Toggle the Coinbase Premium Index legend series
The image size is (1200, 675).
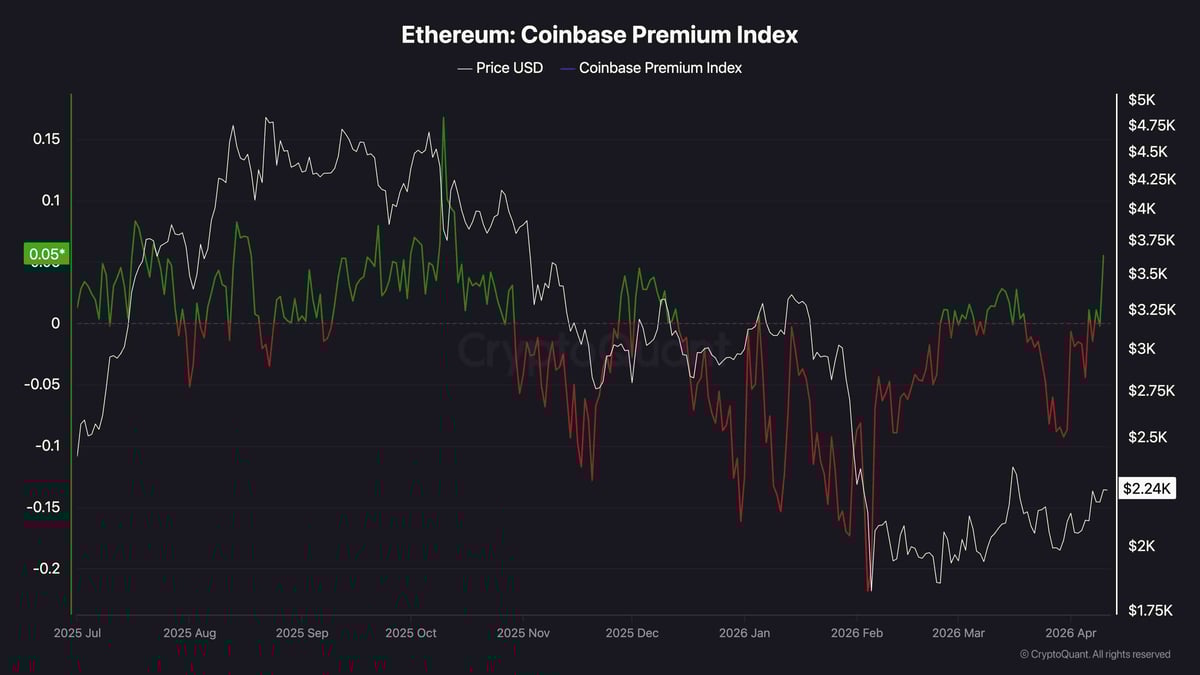[660, 68]
